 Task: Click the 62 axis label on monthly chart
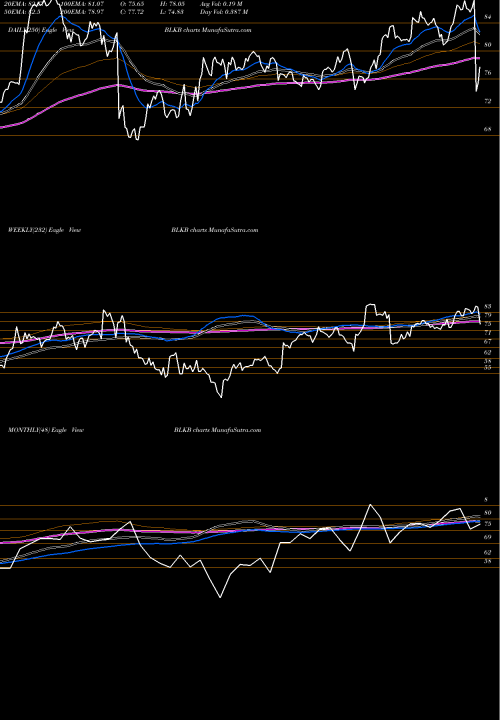[488, 552]
